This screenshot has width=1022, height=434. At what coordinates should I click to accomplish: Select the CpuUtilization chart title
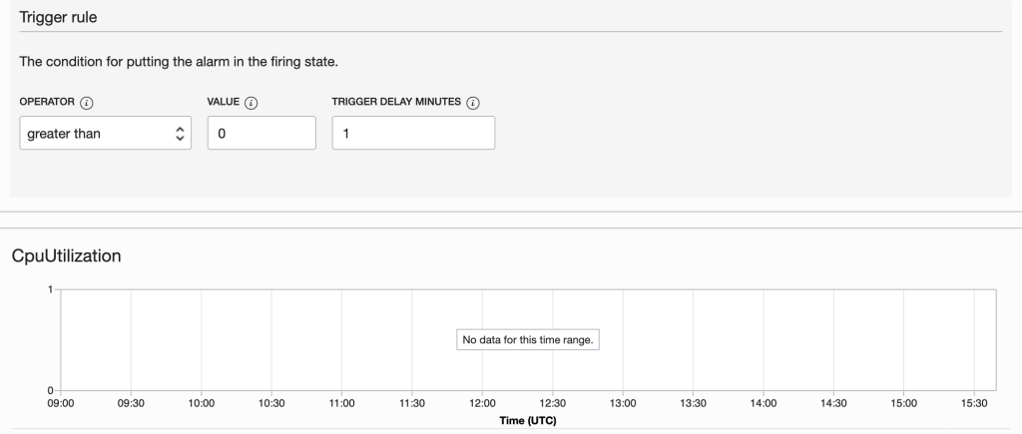(x=66, y=256)
